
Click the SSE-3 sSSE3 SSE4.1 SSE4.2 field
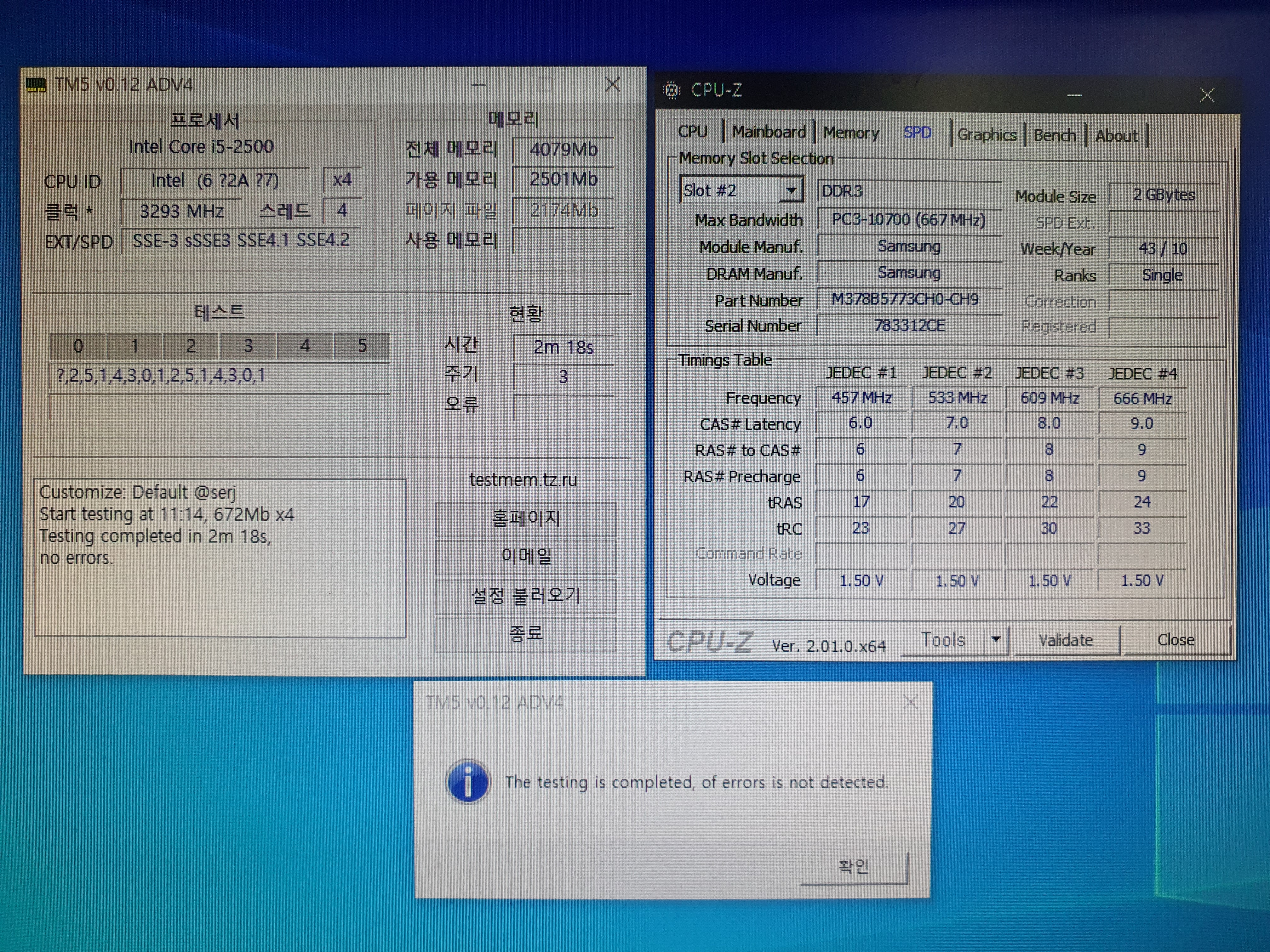coord(242,241)
